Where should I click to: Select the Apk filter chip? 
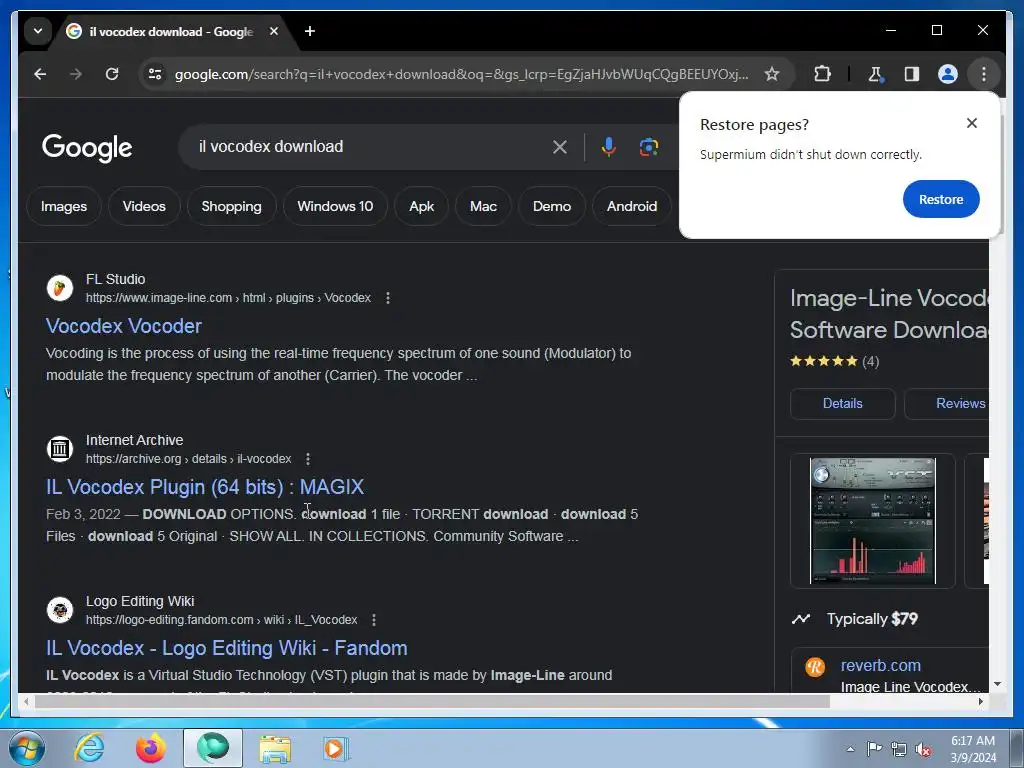[421, 206]
